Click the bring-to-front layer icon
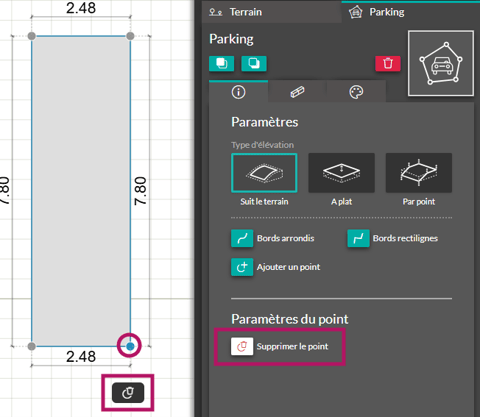 [x=222, y=63]
